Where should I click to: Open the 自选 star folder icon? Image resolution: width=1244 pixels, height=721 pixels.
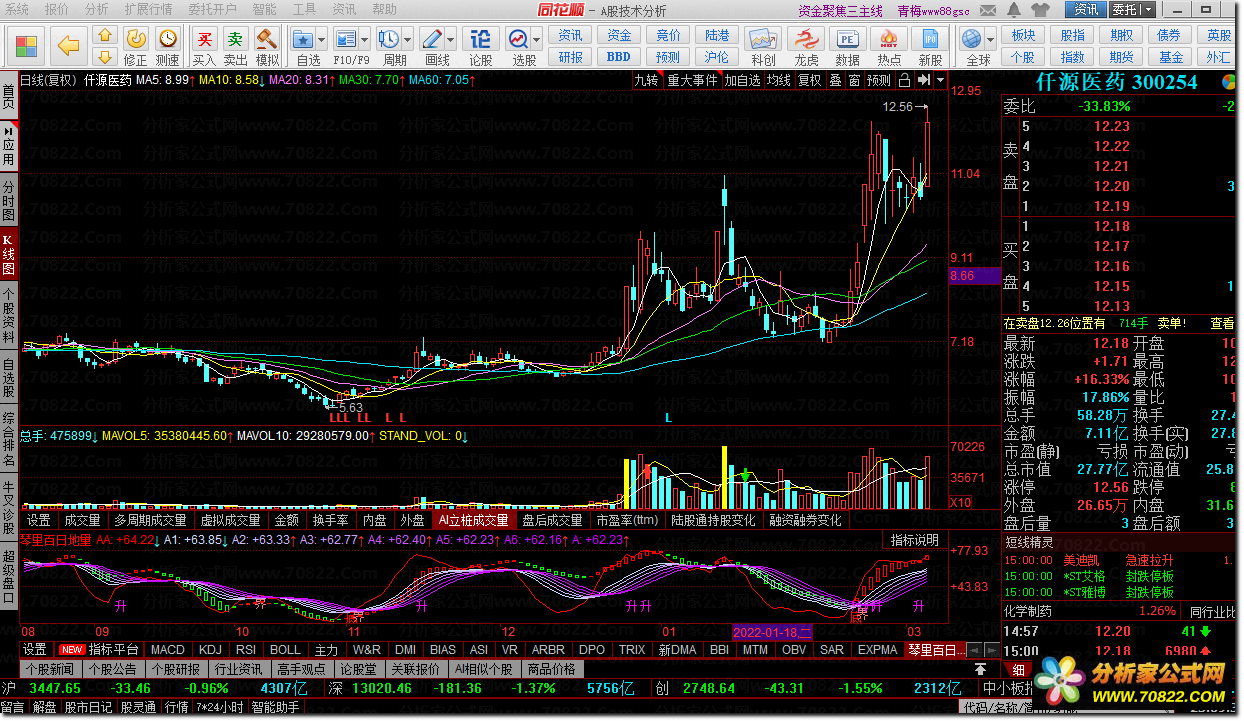click(x=304, y=39)
